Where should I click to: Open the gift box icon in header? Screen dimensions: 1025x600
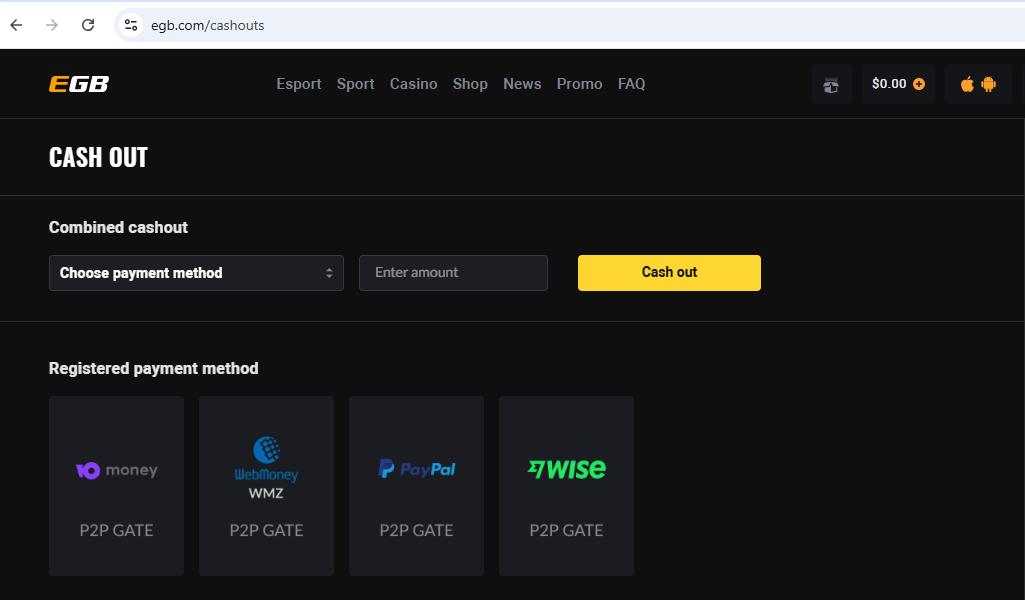[831, 85]
